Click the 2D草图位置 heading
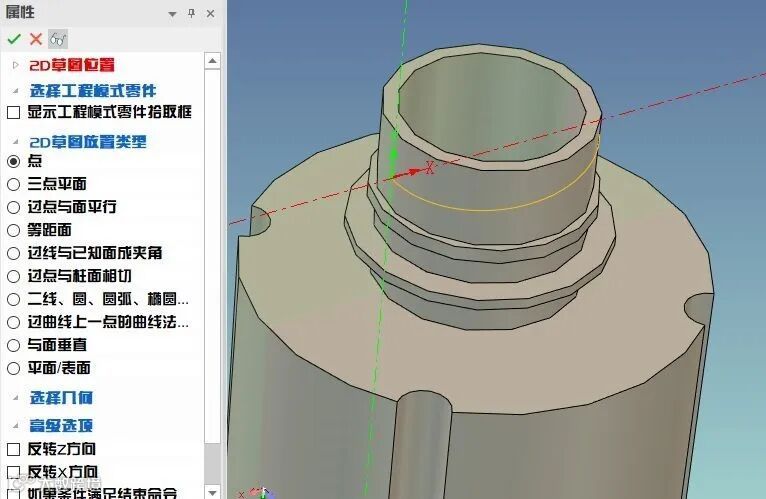The image size is (766, 499). [72, 65]
